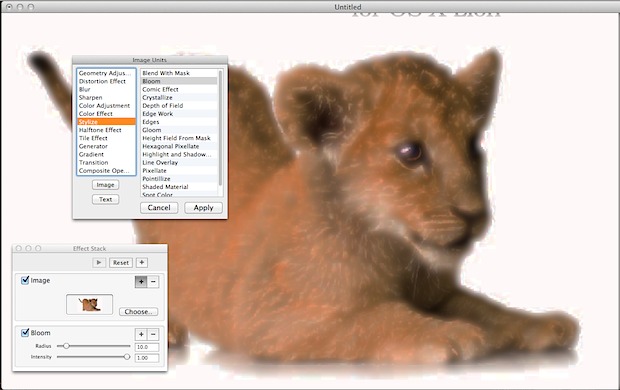Click the Radius slider handle
Image resolution: width=620 pixels, height=390 pixels.
tap(66, 346)
